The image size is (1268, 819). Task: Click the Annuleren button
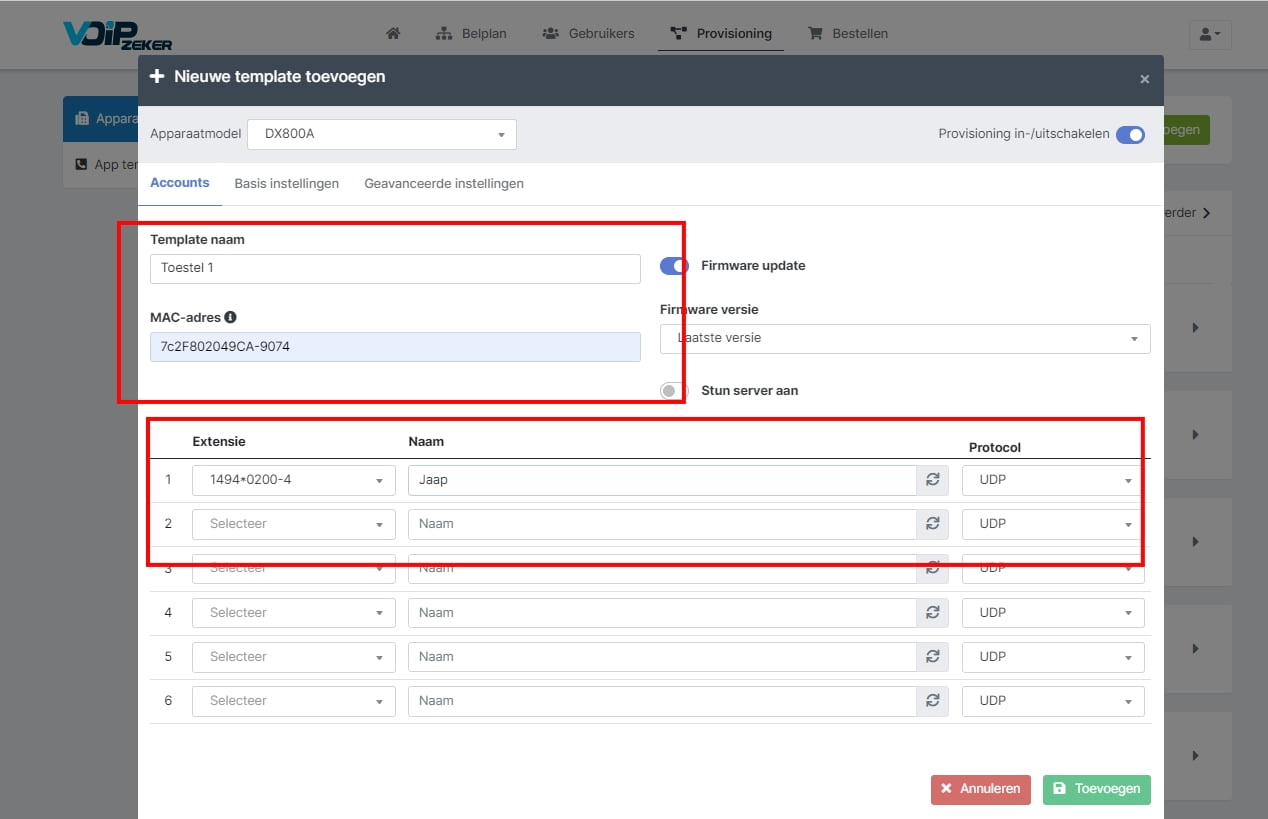(x=980, y=789)
